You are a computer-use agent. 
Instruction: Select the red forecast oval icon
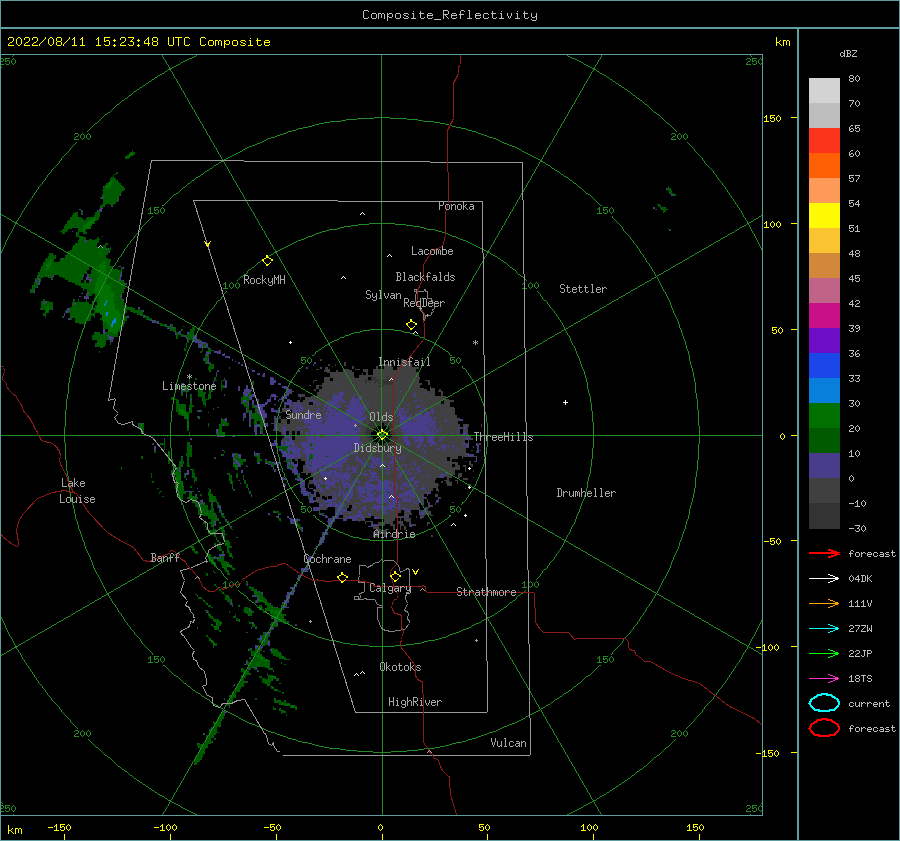[824, 728]
